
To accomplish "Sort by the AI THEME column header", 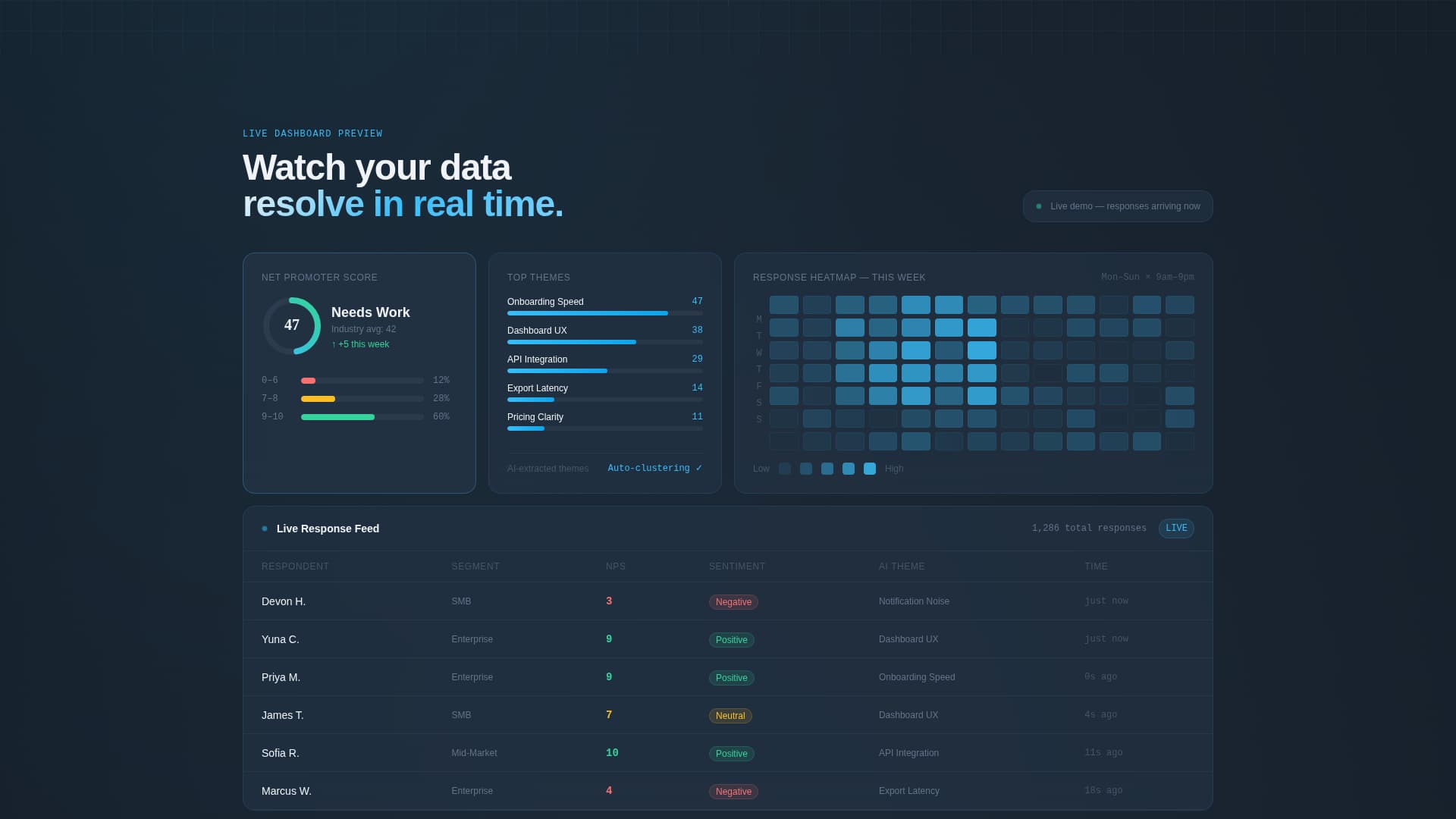I will tap(902, 566).
